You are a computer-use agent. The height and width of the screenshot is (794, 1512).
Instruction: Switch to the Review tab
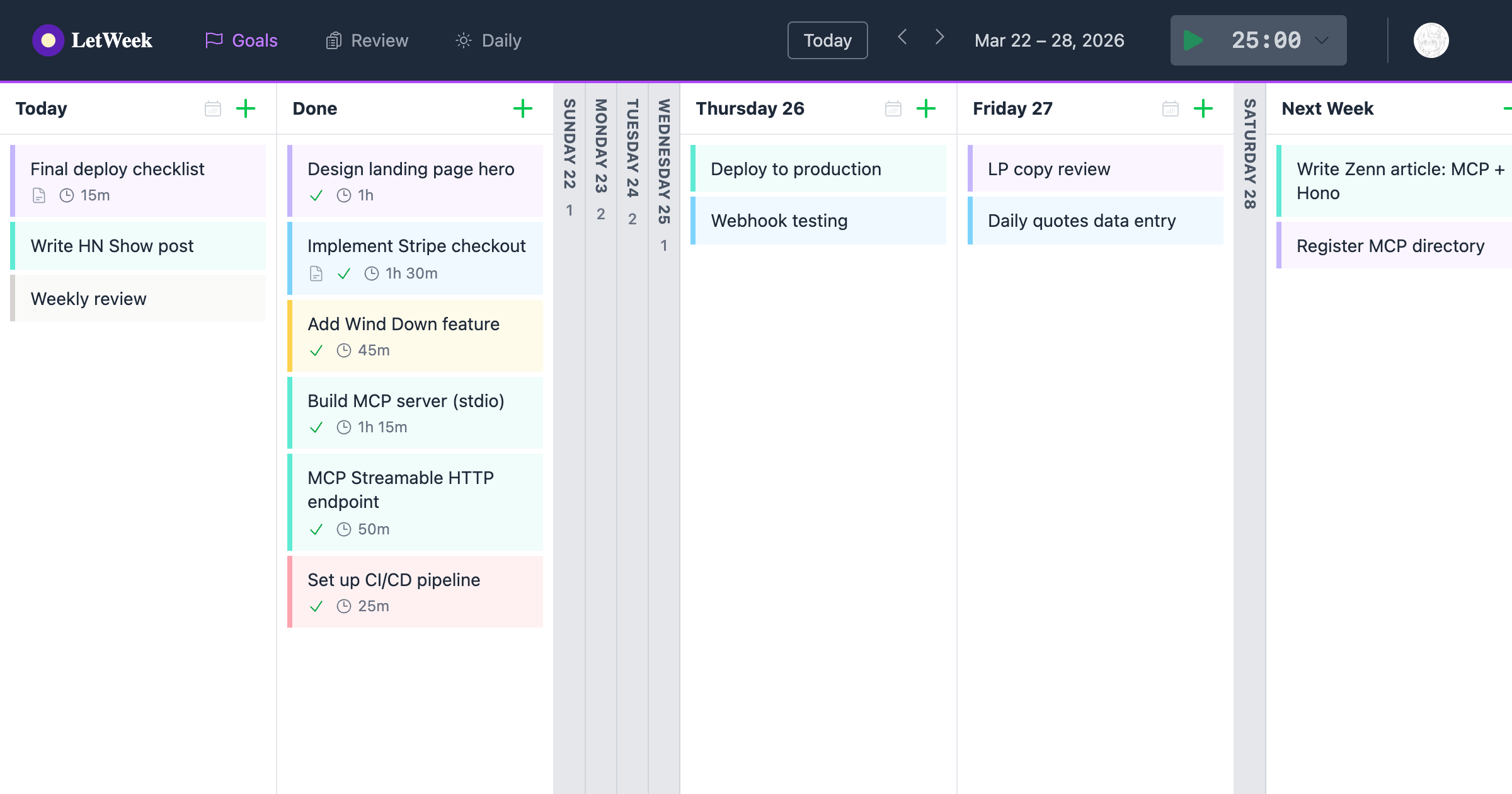[x=367, y=40]
